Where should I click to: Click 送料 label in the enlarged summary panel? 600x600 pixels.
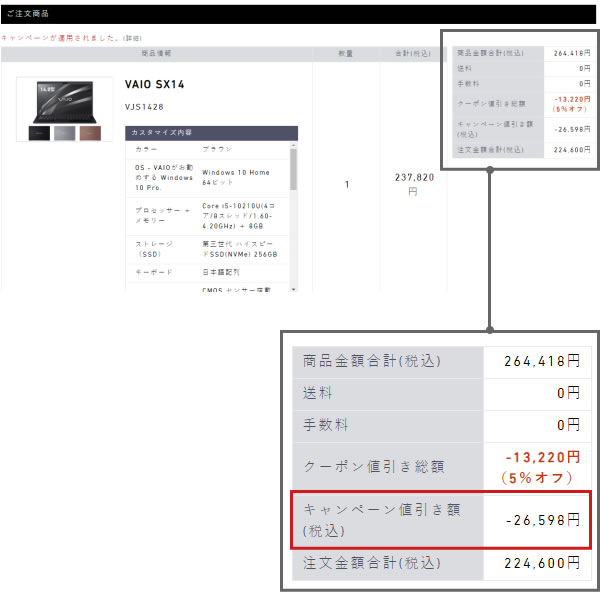(317, 393)
